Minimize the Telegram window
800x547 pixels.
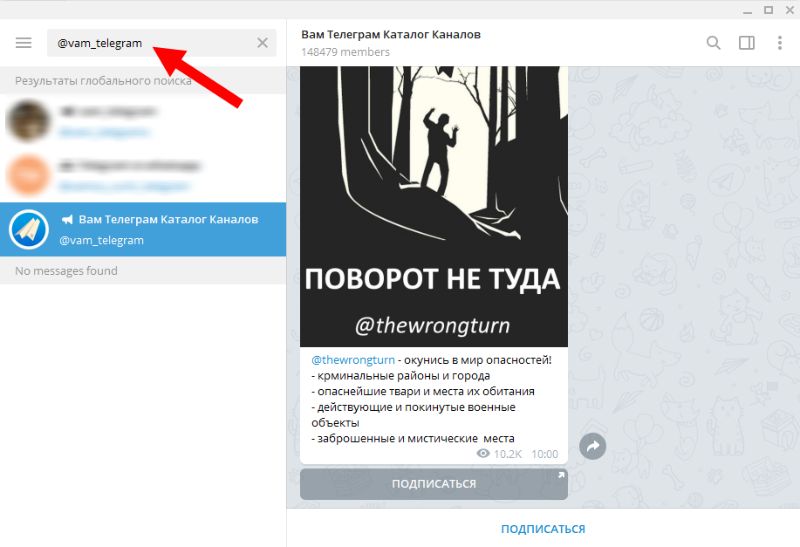pyautogui.click(x=747, y=10)
